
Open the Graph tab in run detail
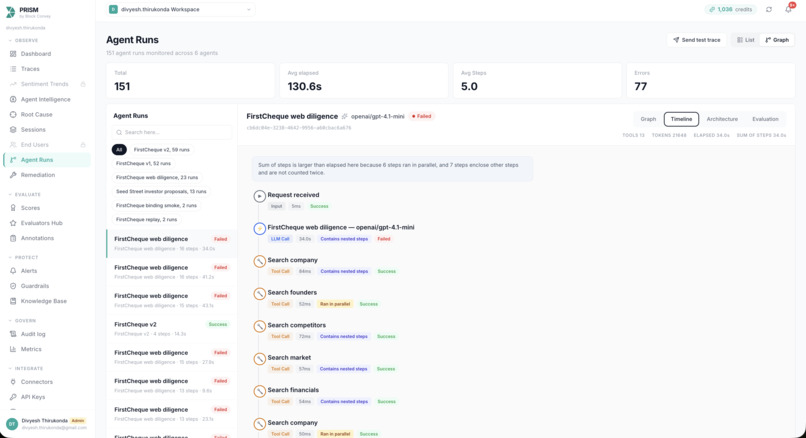(648, 119)
